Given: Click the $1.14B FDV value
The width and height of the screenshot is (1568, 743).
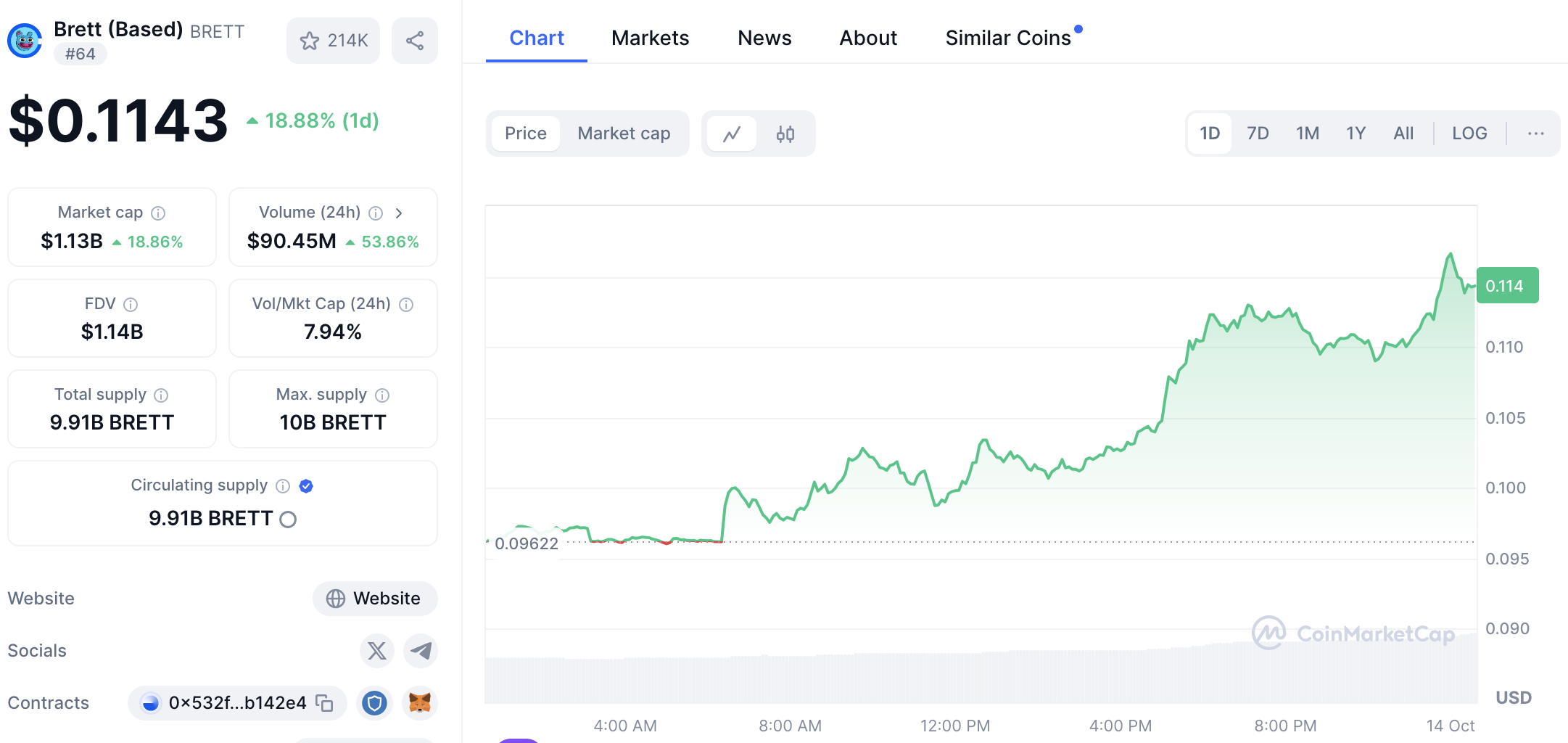Looking at the screenshot, I should pos(112,332).
